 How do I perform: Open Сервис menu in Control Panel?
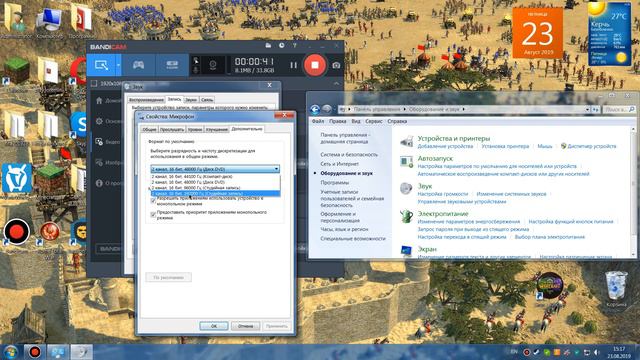coord(373,121)
